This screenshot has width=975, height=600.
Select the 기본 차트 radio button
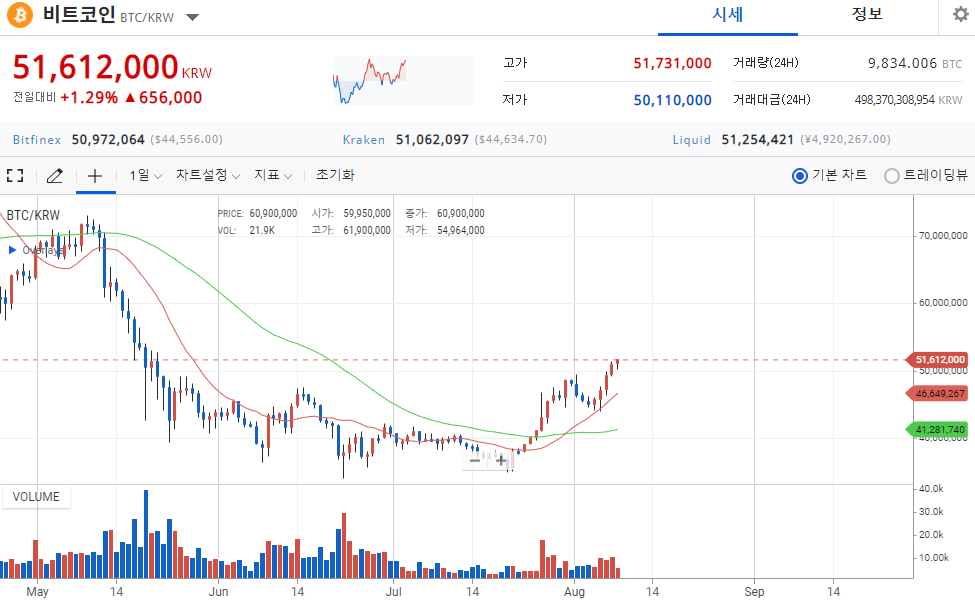click(x=800, y=176)
